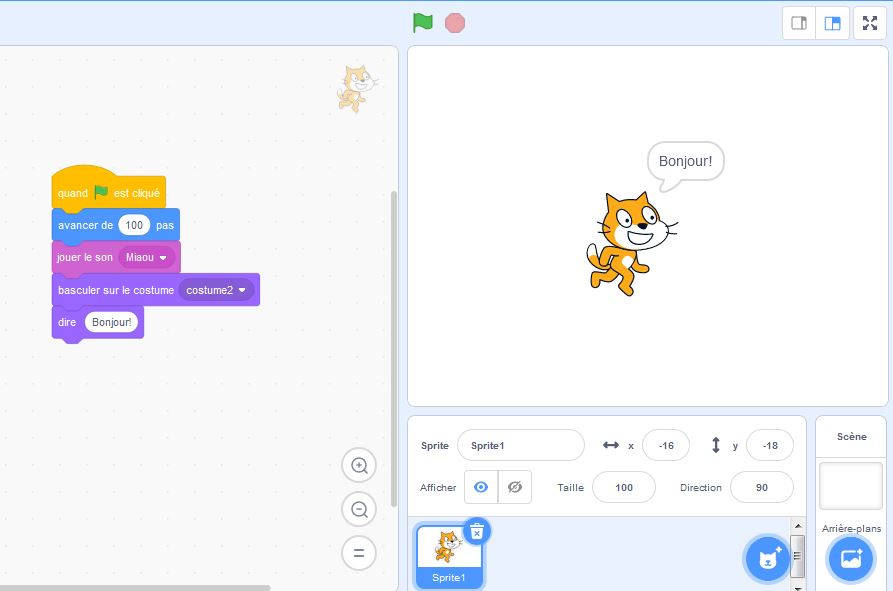Show the sprite with the eye toggle
This screenshot has height=591, width=893.
point(481,487)
